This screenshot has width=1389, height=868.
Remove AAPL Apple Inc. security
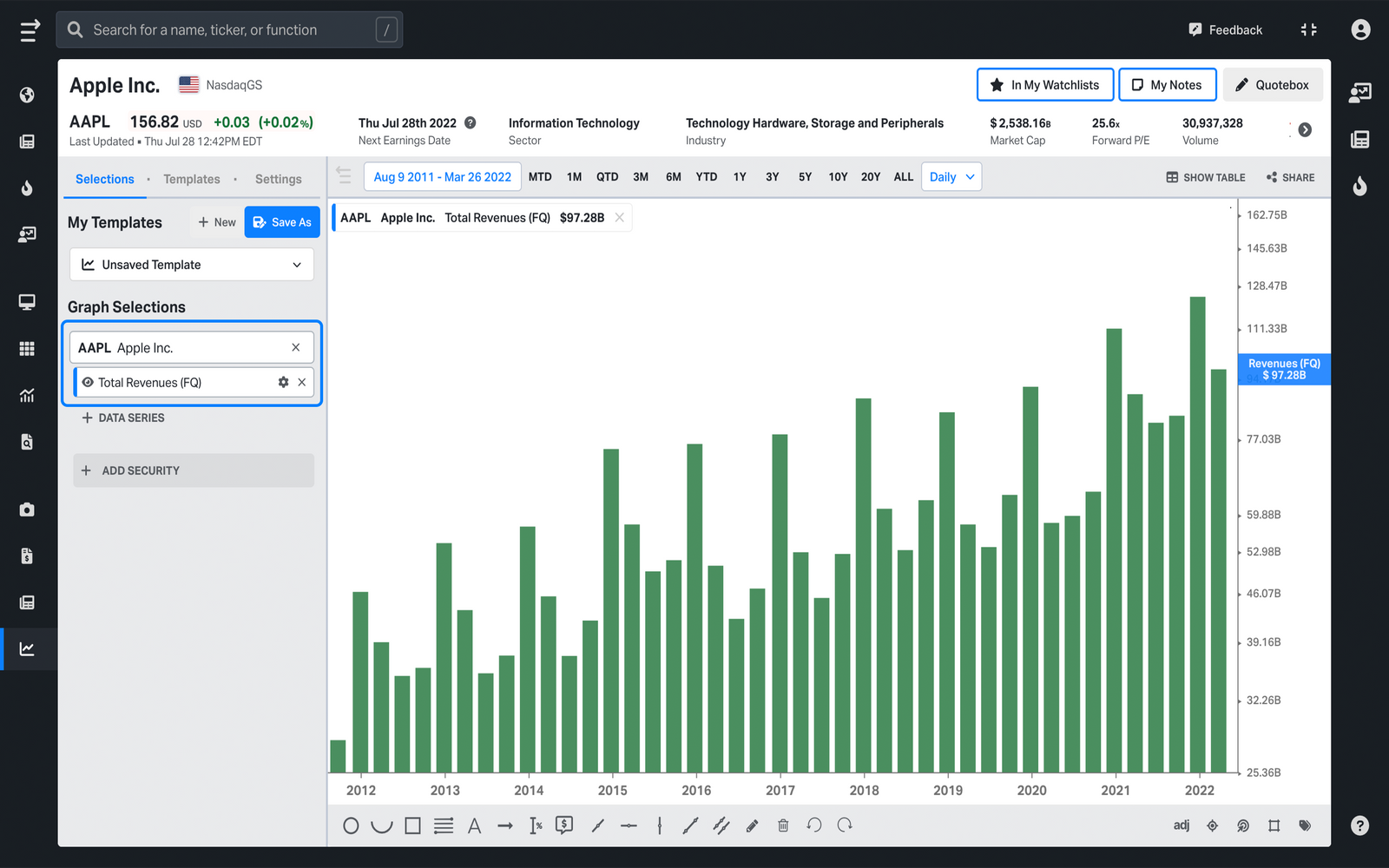coord(296,347)
